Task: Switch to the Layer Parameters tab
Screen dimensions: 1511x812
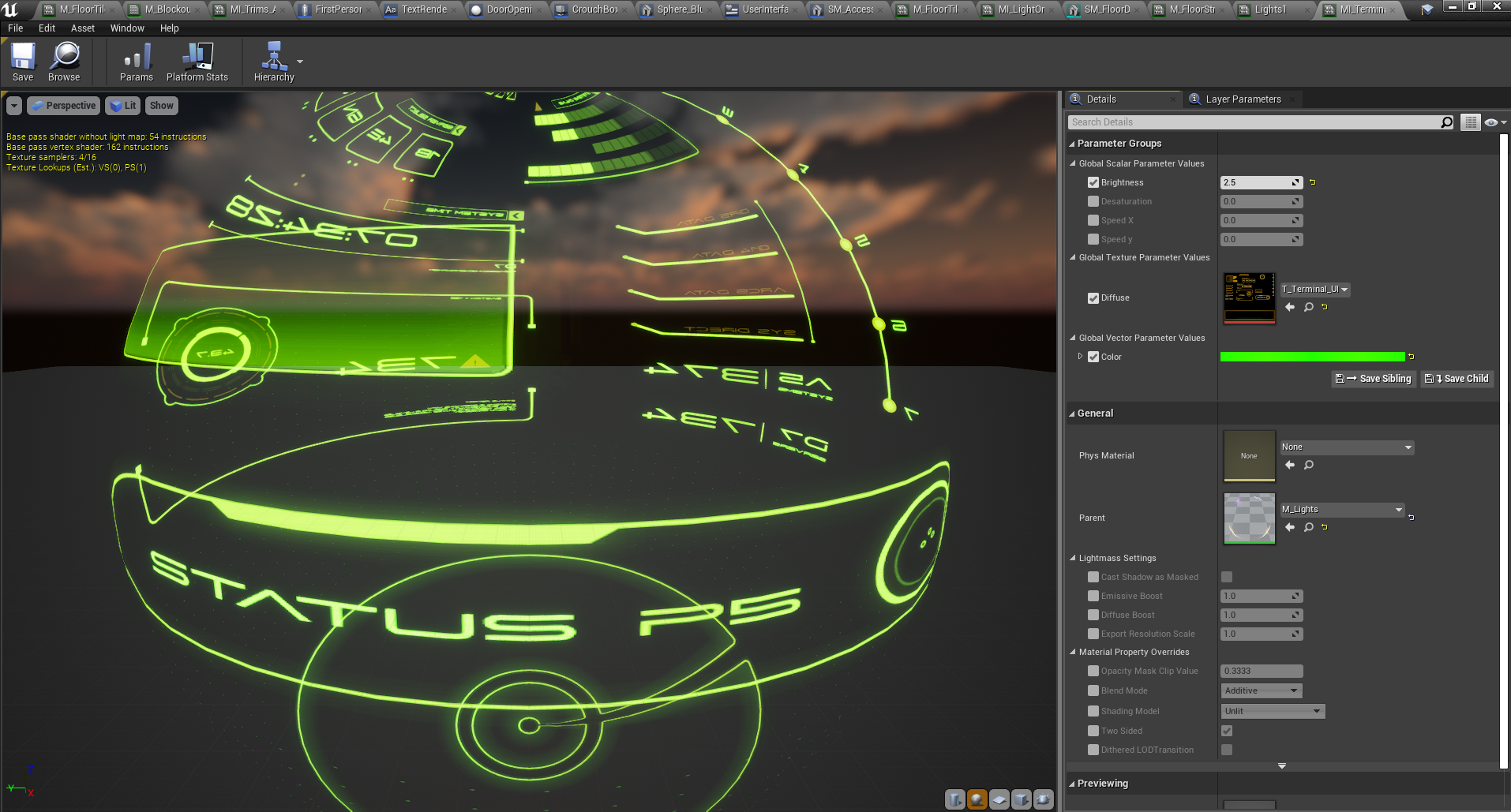Action: tap(1243, 99)
